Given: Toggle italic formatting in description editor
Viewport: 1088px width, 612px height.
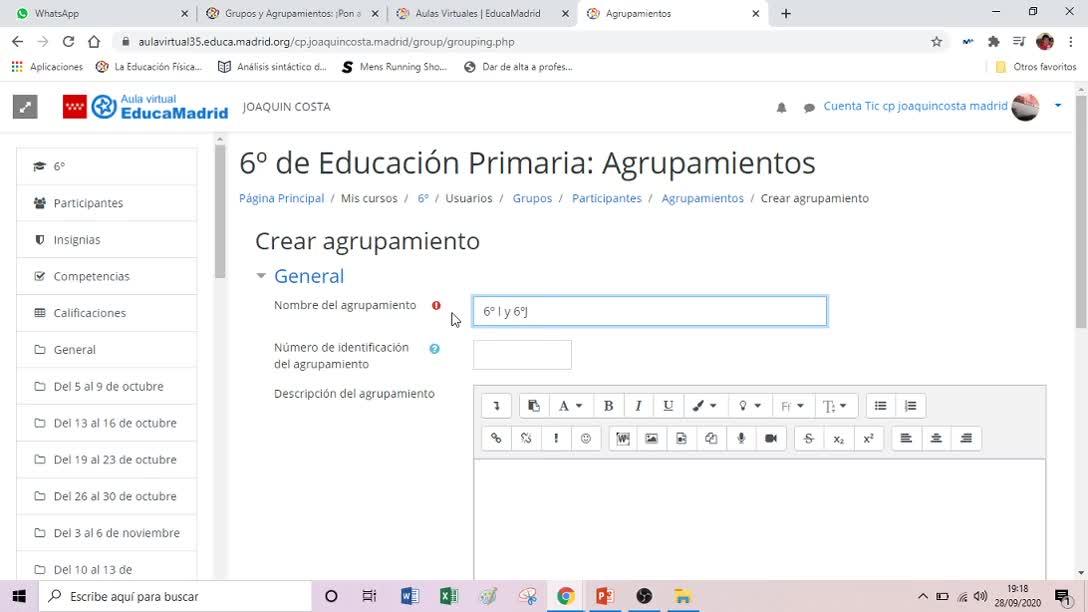Looking at the screenshot, I should click(638, 406).
